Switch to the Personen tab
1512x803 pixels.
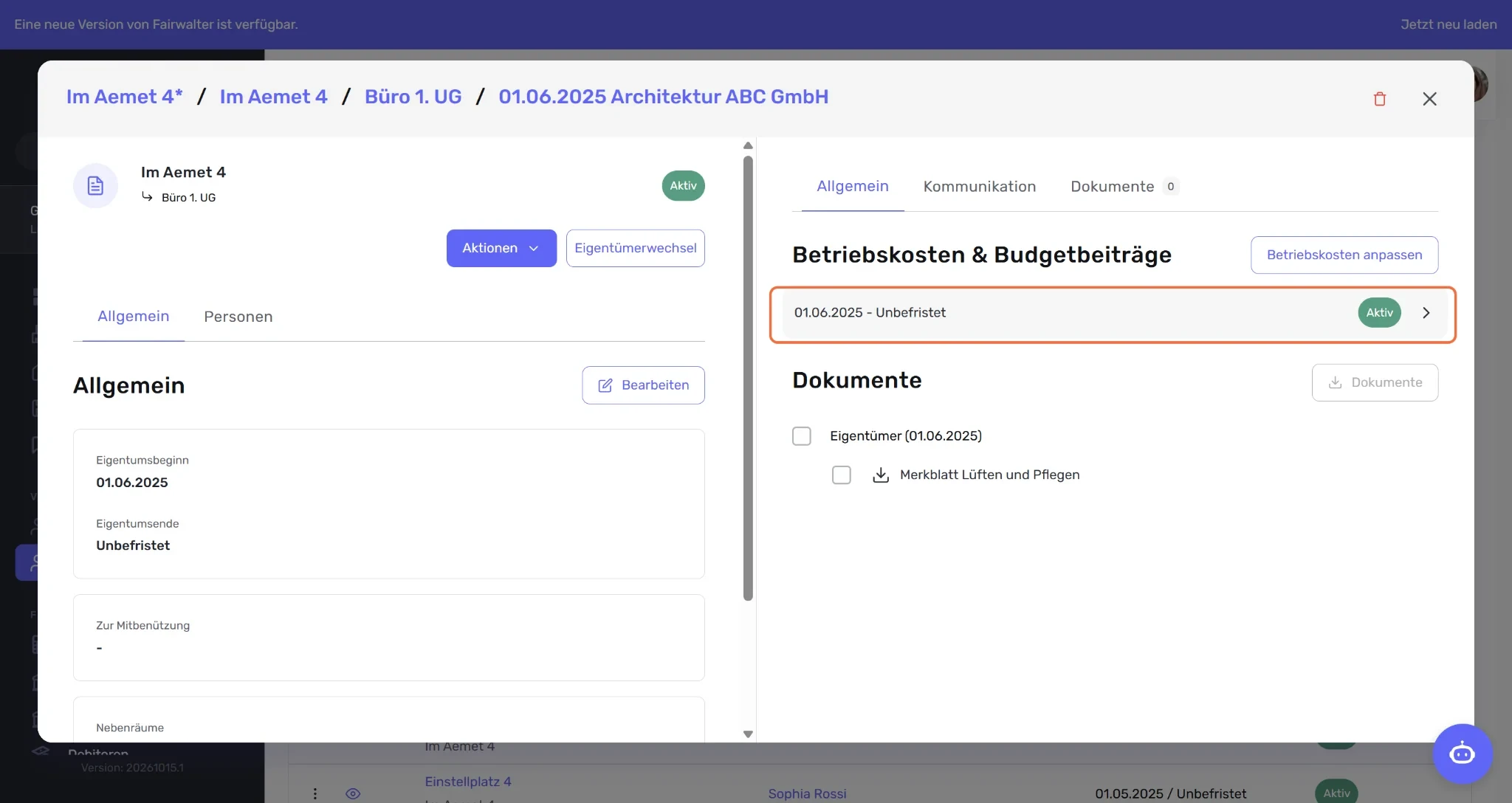tap(238, 317)
